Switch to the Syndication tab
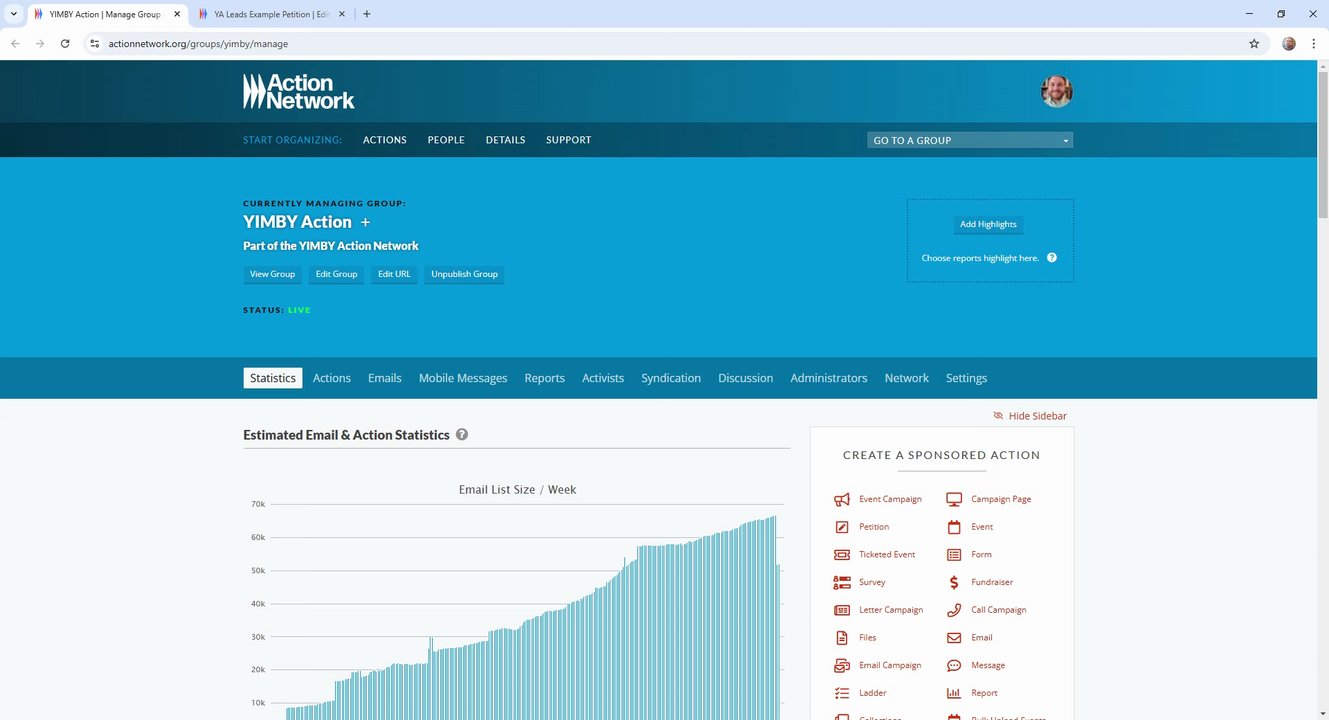This screenshot has width=1329, height=720. [671, 378]
